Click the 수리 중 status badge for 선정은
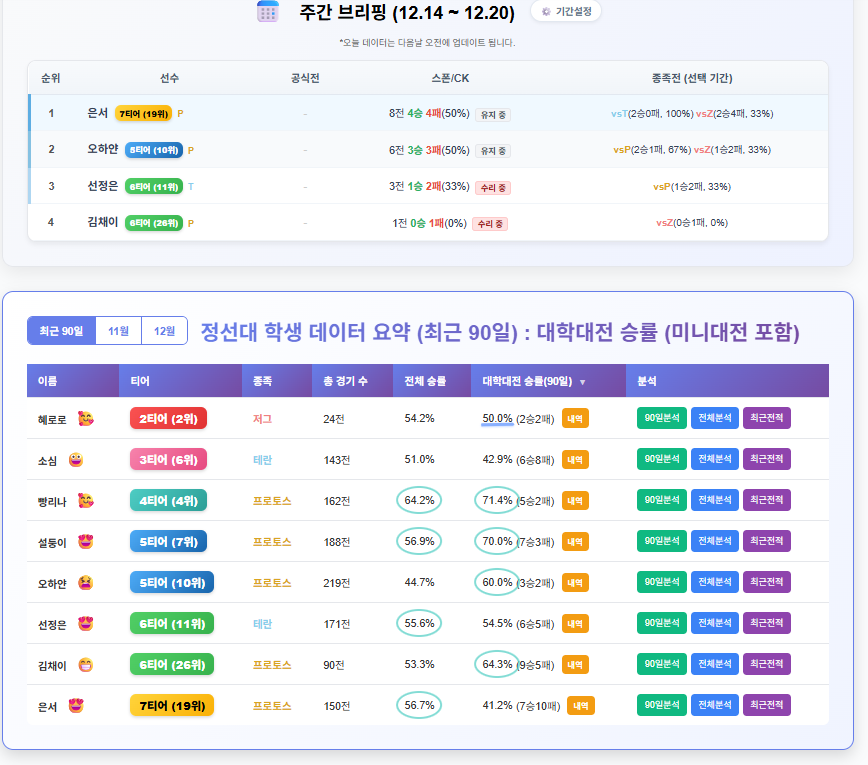Image resolution: width=868 pixels, height=765 pixels. (492, 187)
